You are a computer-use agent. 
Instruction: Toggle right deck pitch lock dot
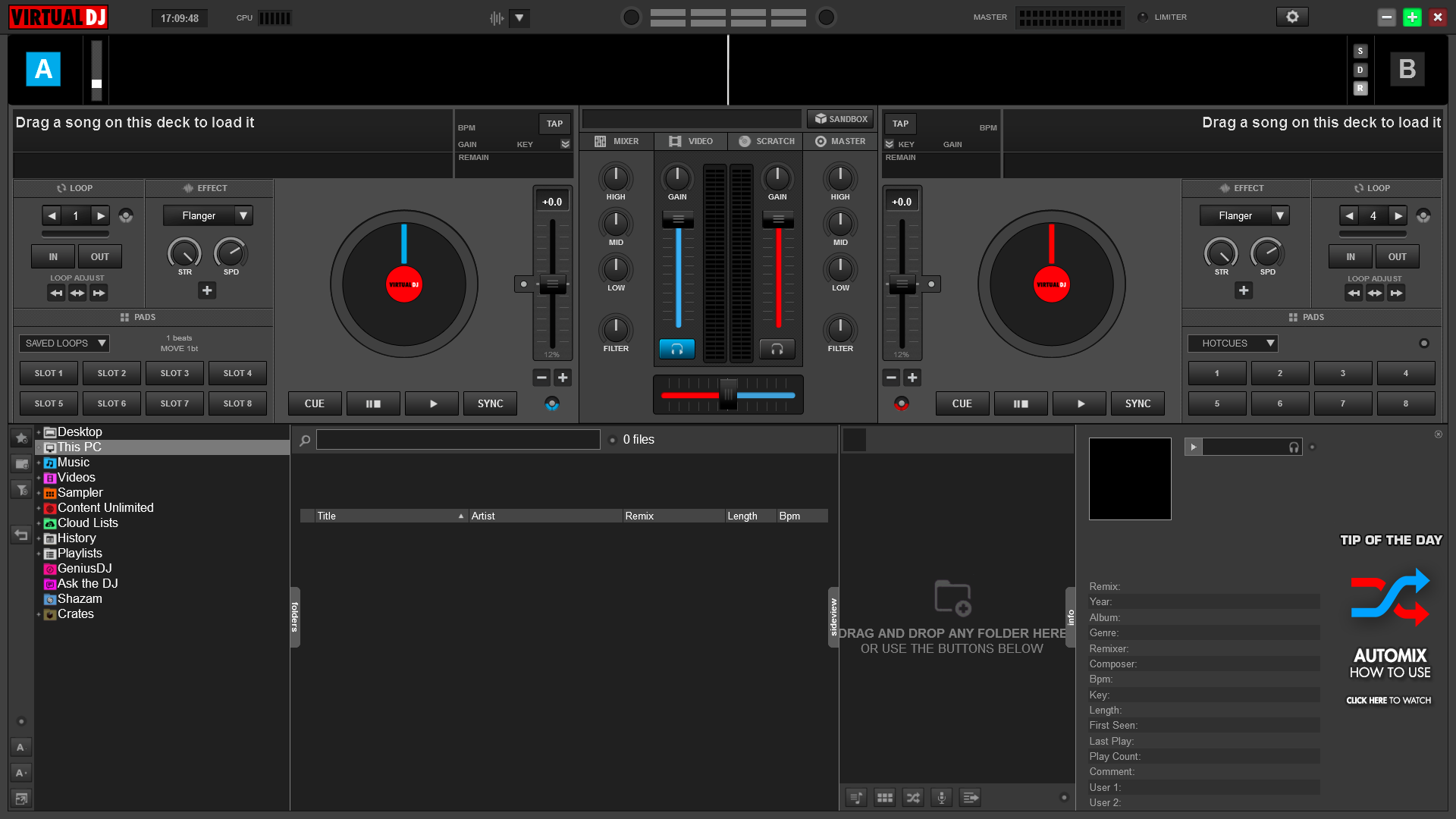931,284
